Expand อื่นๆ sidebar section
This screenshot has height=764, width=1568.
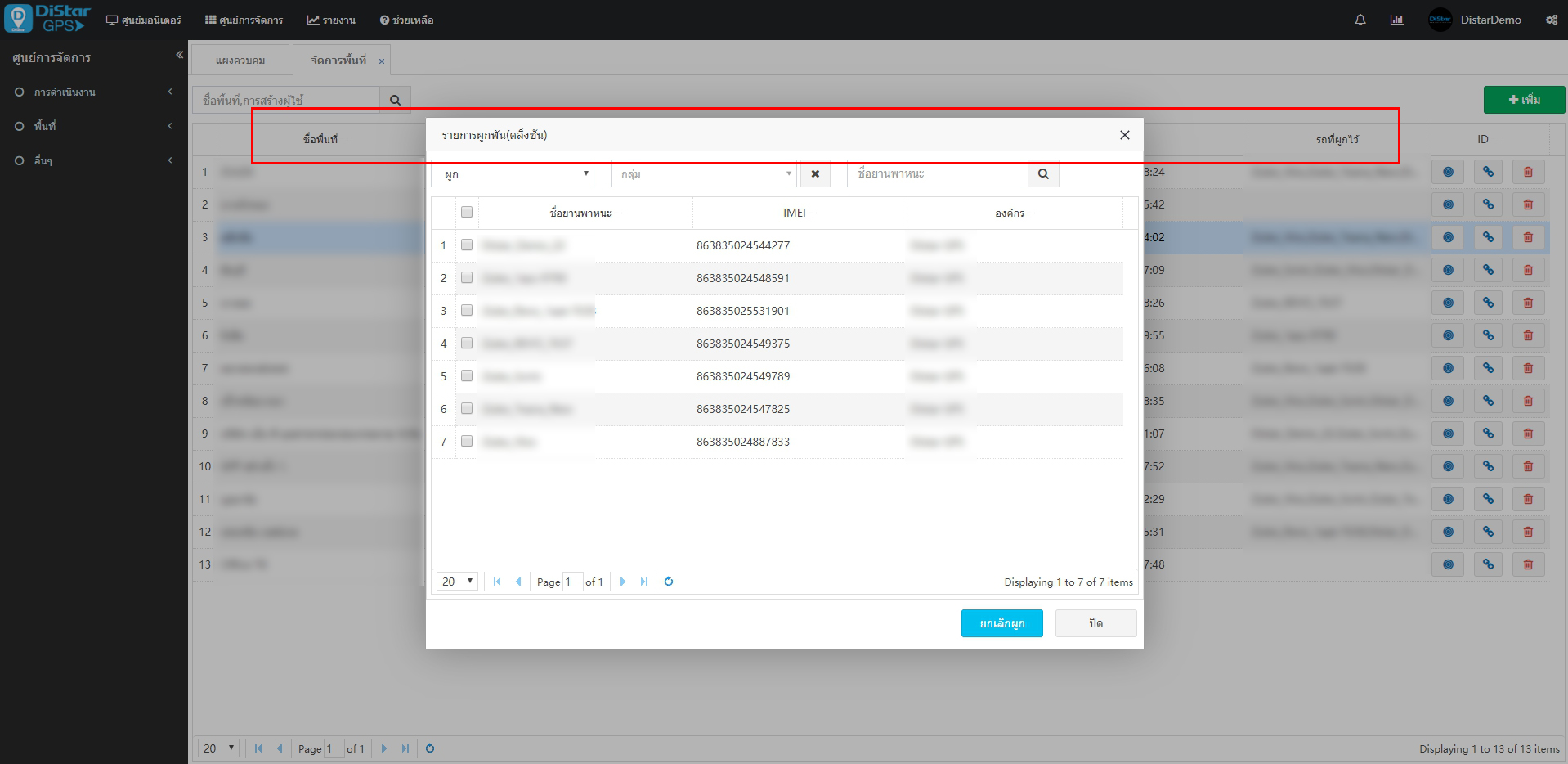pos(94,160)
